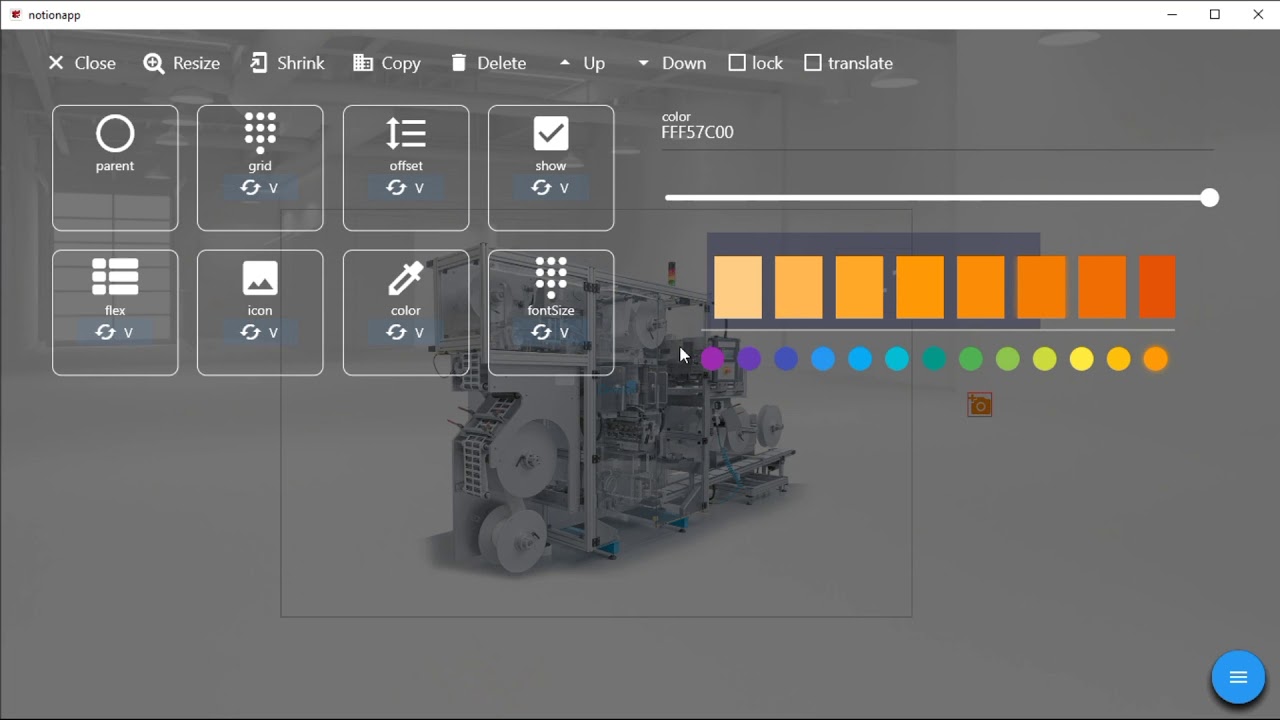
Task: Click the sync V button under icon
Action: point(260,332)
